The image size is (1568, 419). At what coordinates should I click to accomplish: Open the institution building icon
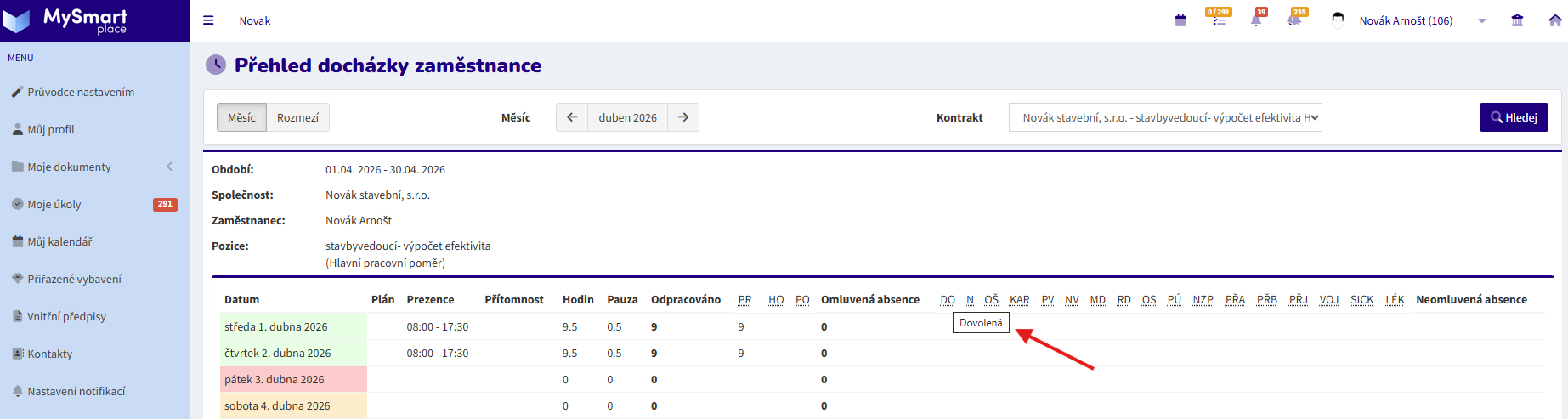coord(1517,20)
